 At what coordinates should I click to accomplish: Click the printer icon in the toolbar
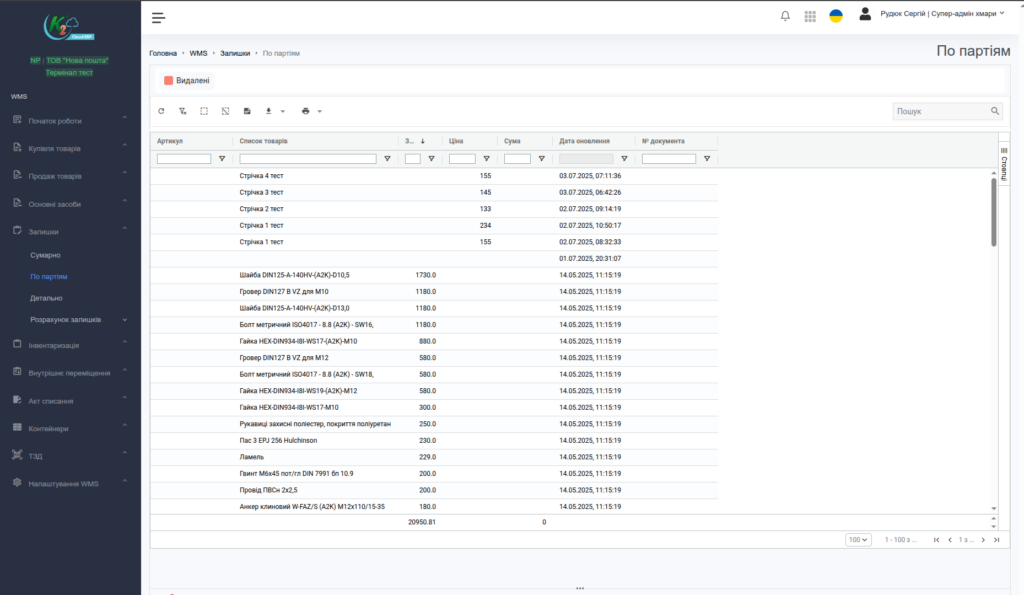(x=306, y=111)
